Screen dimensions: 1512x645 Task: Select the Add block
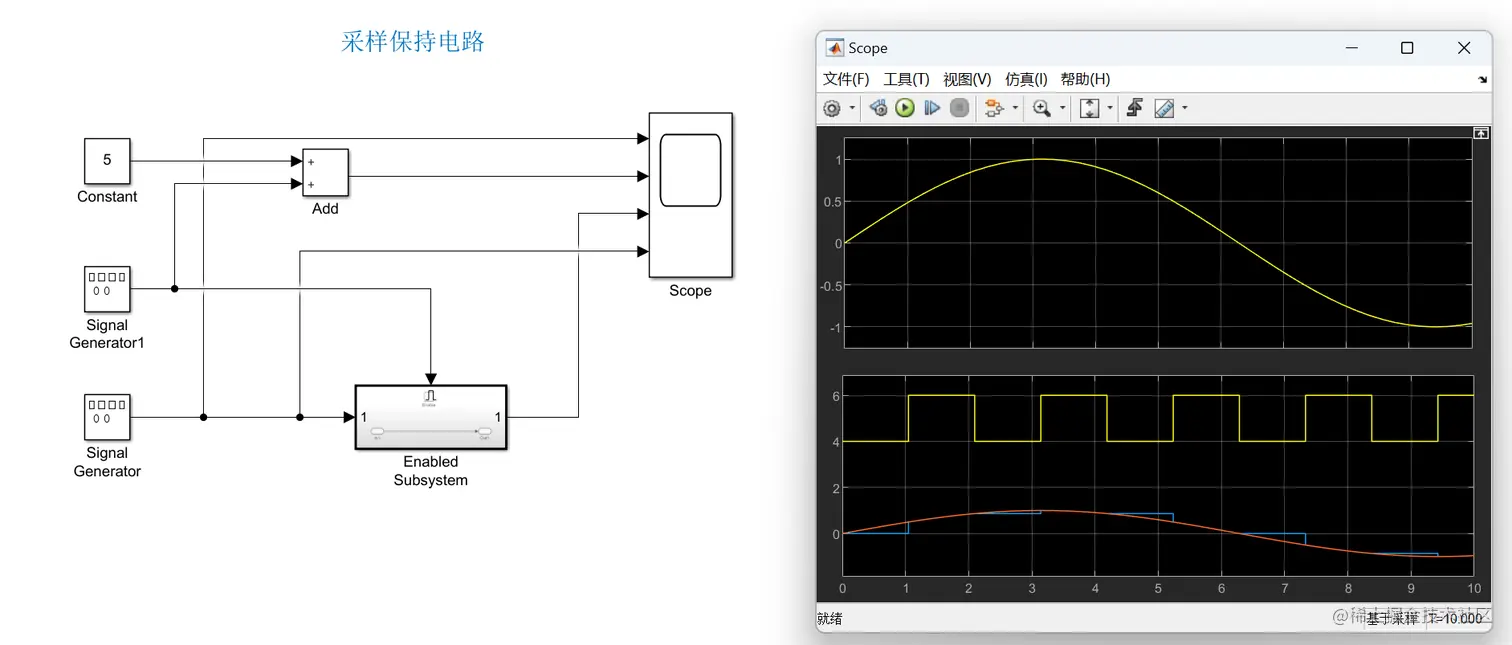click(325, 173)
